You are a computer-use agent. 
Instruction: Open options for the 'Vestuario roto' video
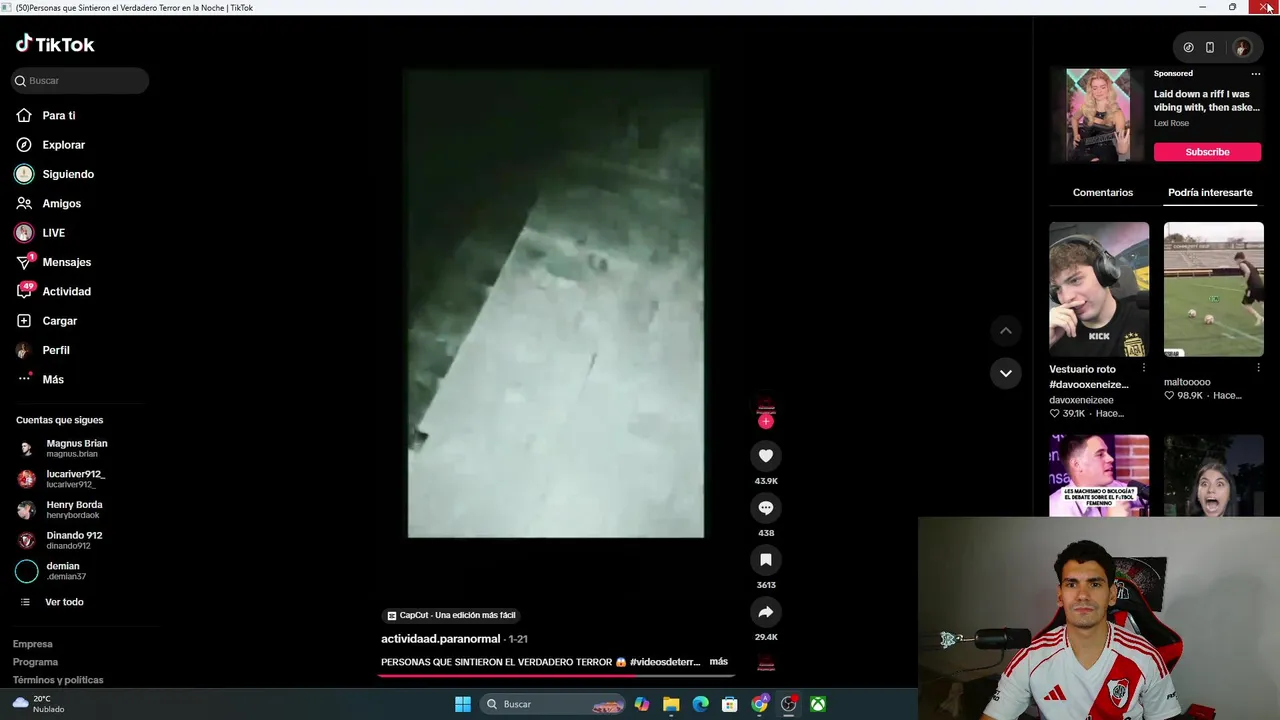tap(1144, 369)
